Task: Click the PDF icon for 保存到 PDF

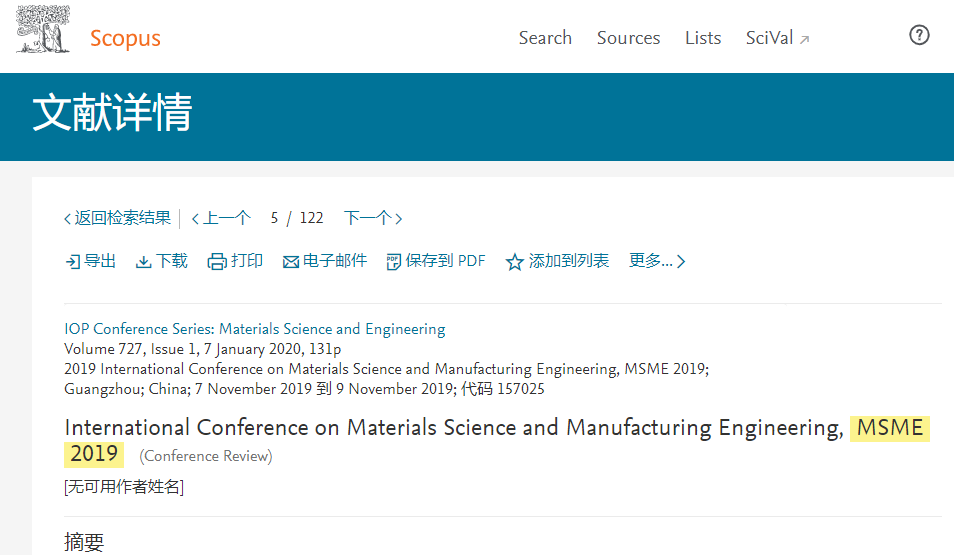Action: pyautogui.click(x=394, y=262)
